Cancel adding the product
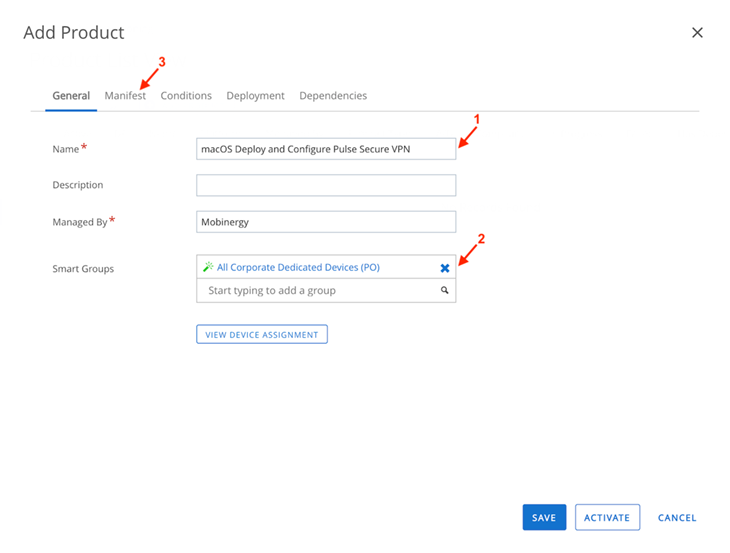This screenshot has height=553, width=730. [677, 518]
